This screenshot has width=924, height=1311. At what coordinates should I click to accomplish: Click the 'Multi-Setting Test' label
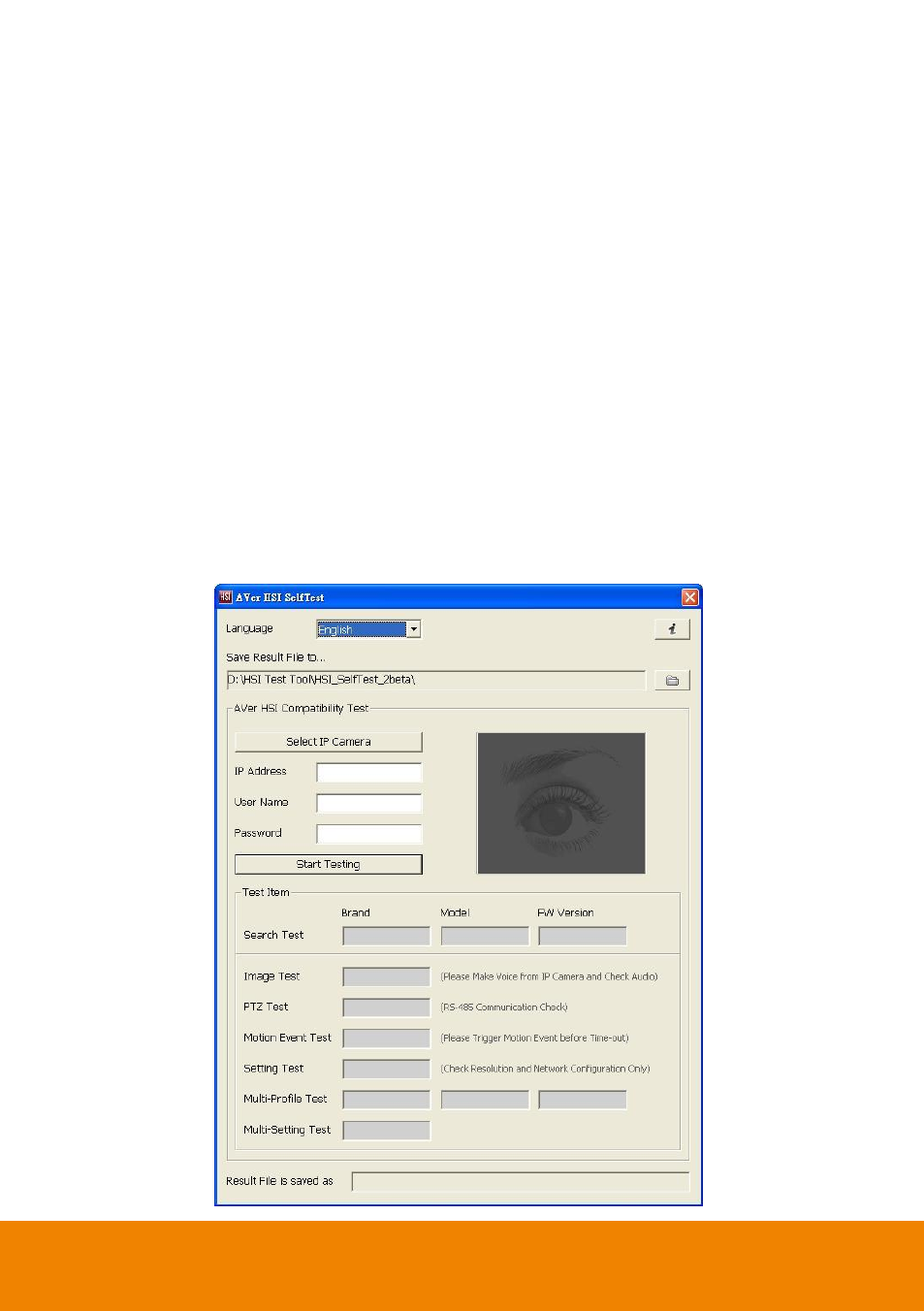pos(287,1130)
